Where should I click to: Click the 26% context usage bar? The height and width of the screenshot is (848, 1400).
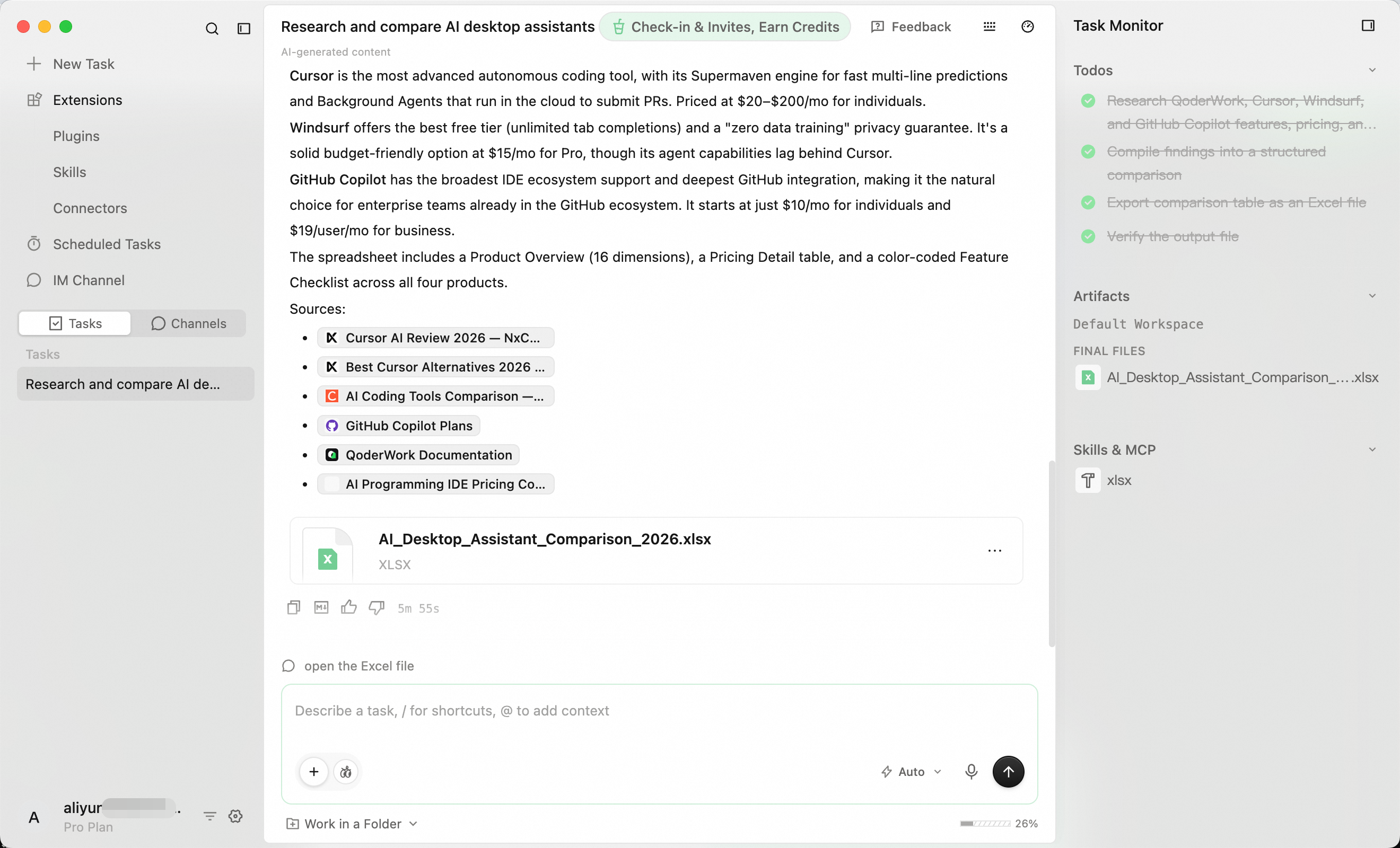(998, 824)
